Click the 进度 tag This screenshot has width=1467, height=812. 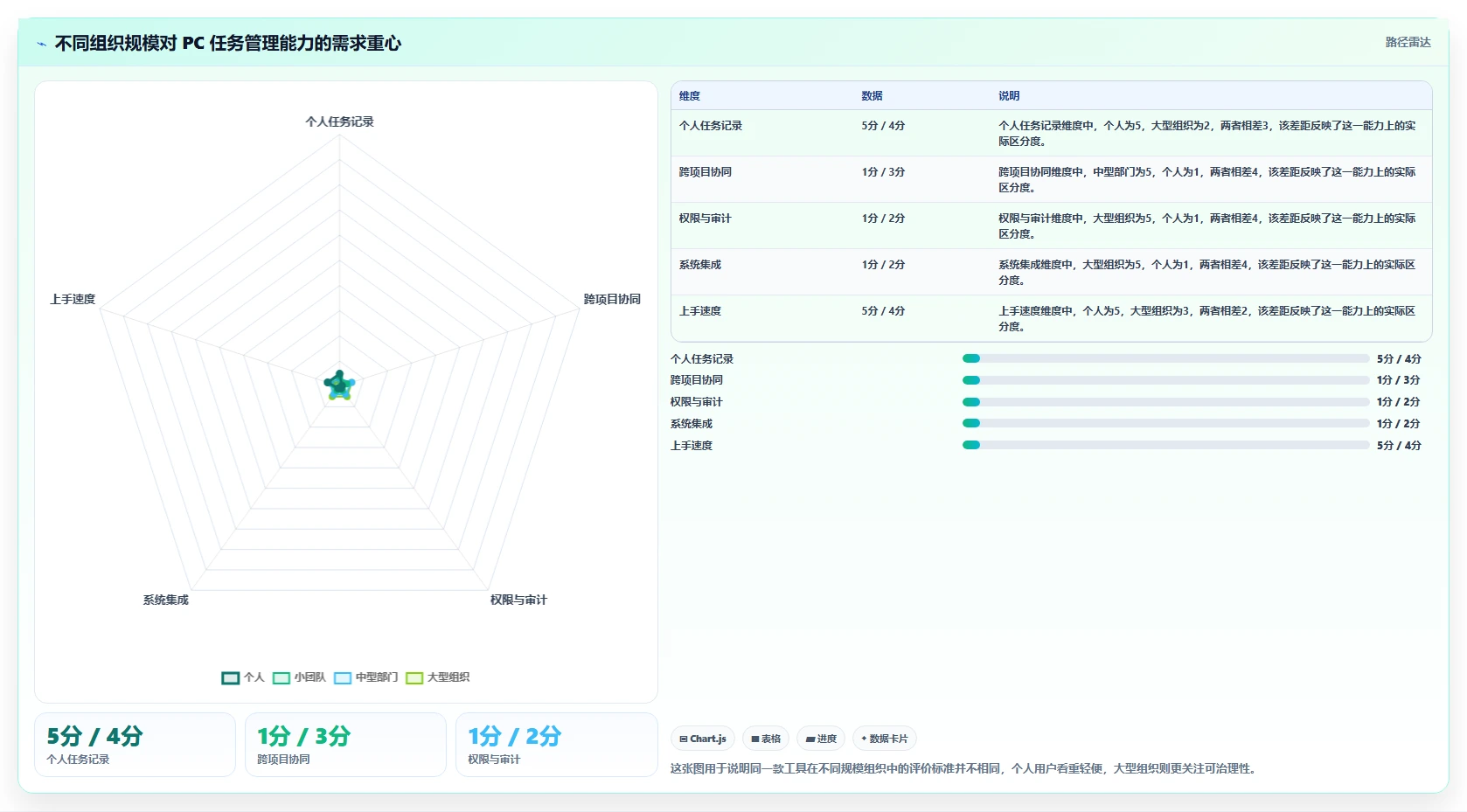click(821, 739)
